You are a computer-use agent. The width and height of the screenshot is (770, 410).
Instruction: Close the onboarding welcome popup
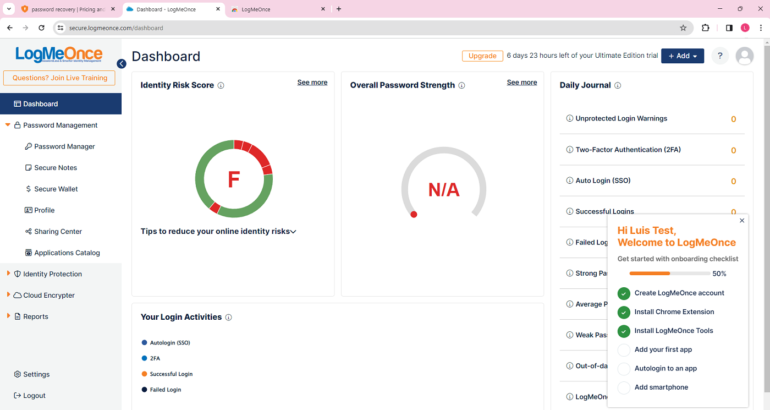point(741,220)
